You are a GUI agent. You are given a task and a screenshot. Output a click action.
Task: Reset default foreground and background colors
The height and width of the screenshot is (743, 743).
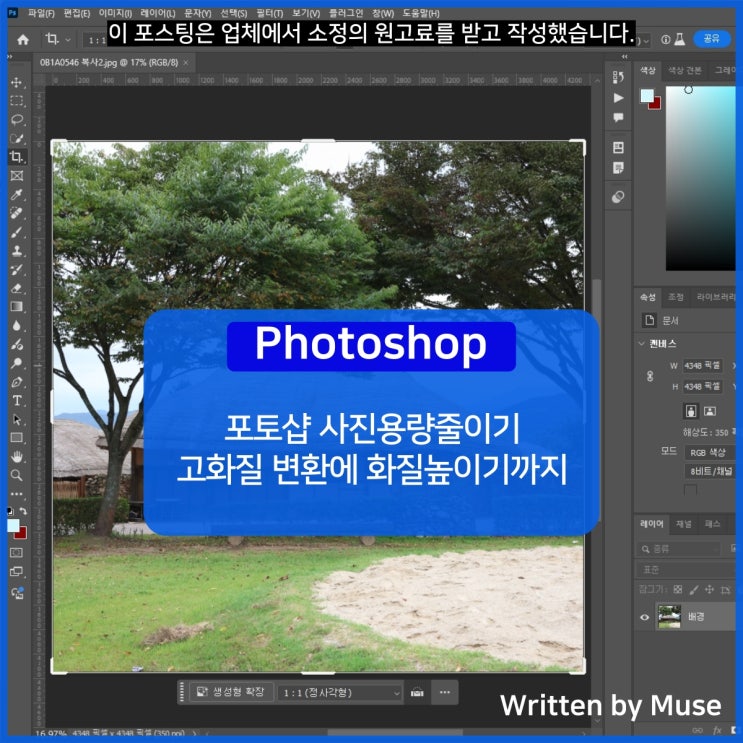pos(10,511)
